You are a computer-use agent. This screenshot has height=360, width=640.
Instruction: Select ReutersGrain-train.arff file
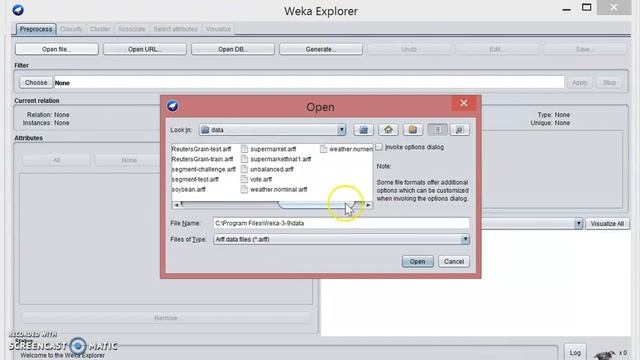[202, 159]
